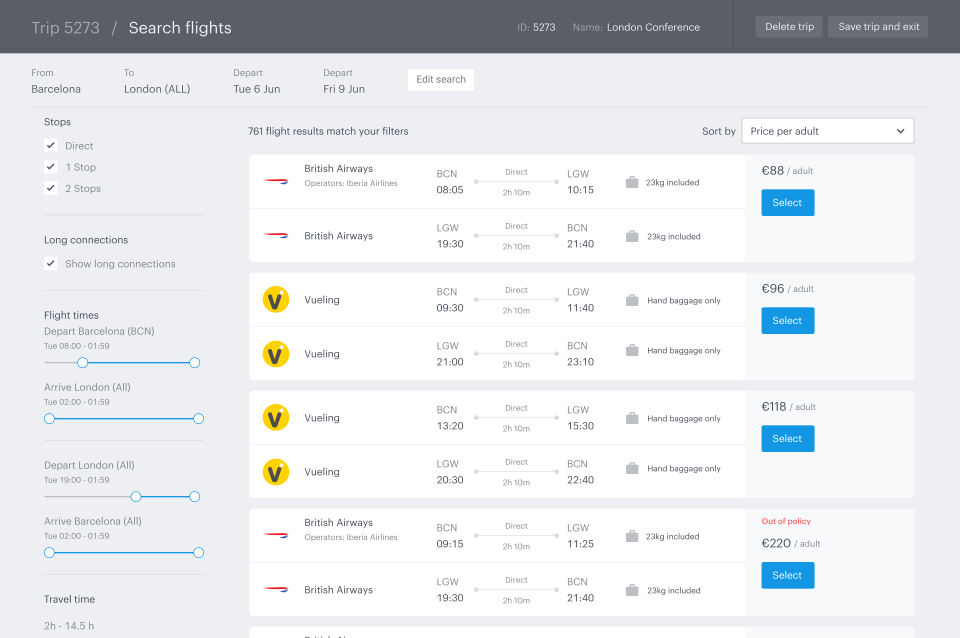Click Arrive London slider right handle
This screenshot has height=638, width=960.
(198, 419)
